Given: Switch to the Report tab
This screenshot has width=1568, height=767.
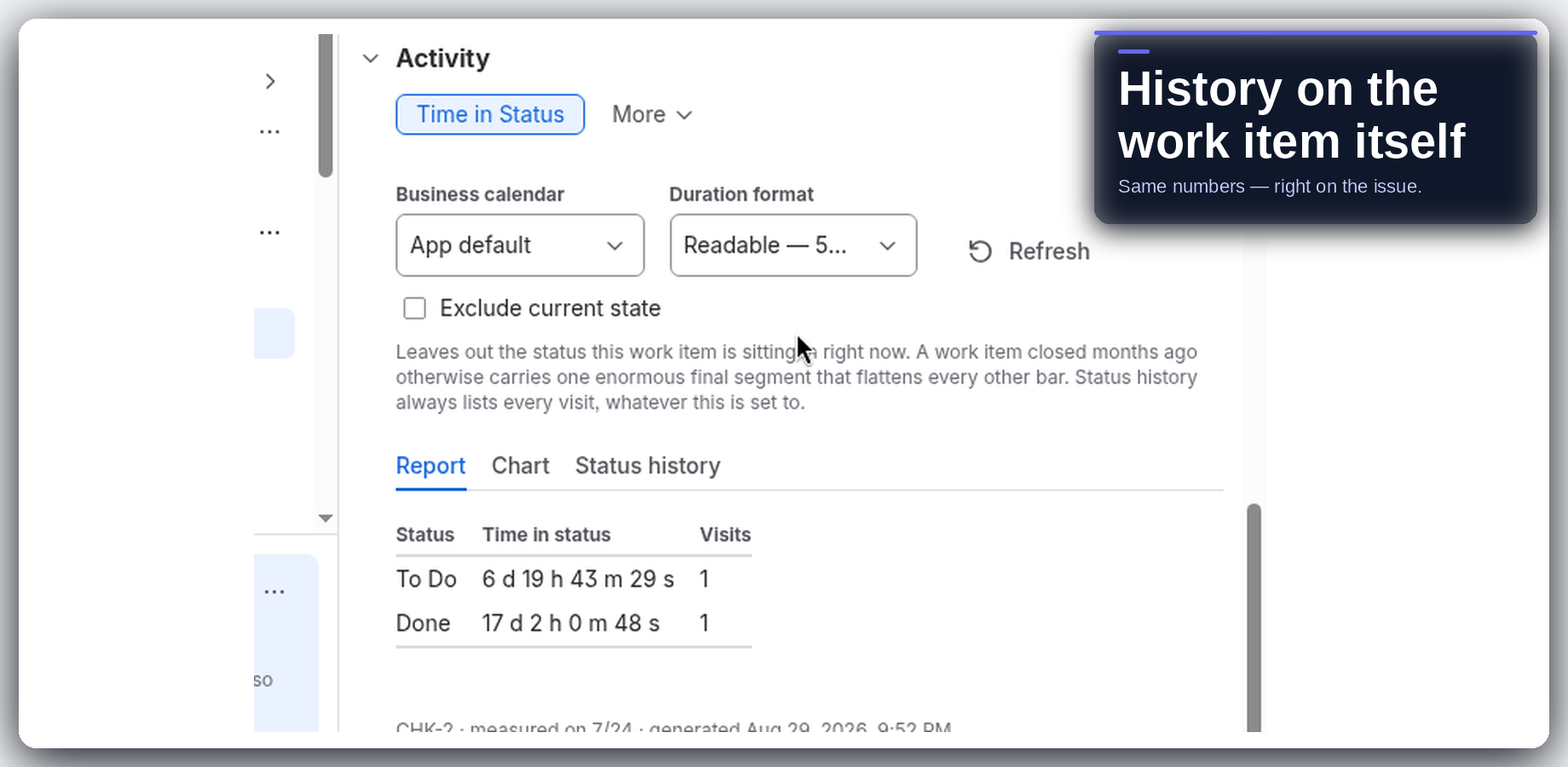Looking at the screenshot, I should pos(430,466).
